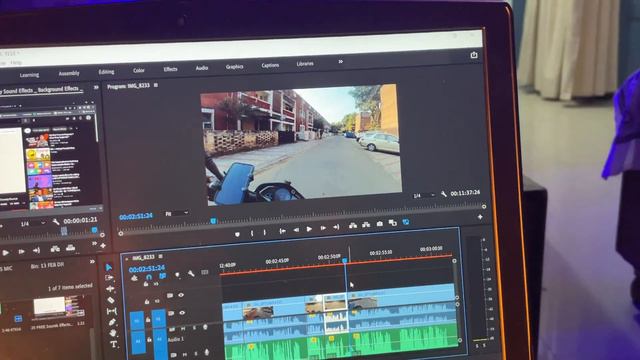Open Program monitor settings wrench

click(444, 194)
